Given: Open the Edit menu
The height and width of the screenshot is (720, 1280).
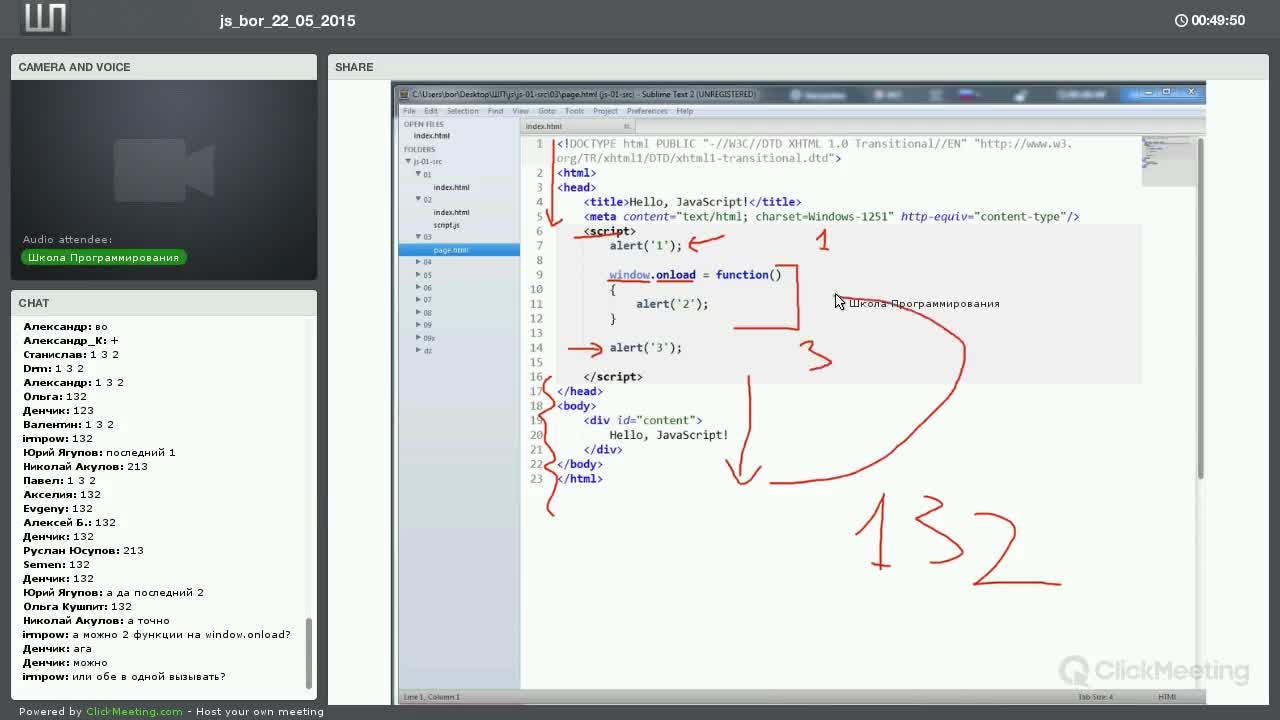Looking at the screenshot, I should tap(431, 111).
